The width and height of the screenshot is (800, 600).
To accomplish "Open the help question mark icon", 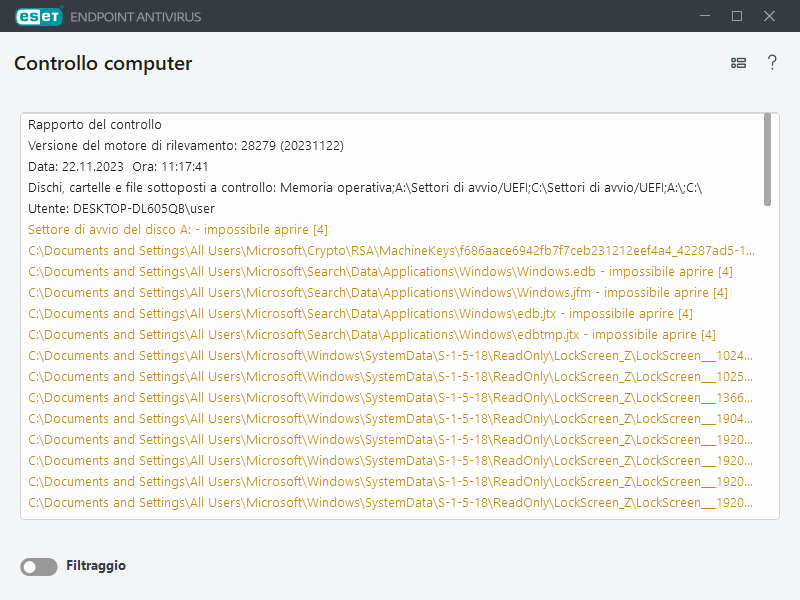I will (x=772, y=63).
